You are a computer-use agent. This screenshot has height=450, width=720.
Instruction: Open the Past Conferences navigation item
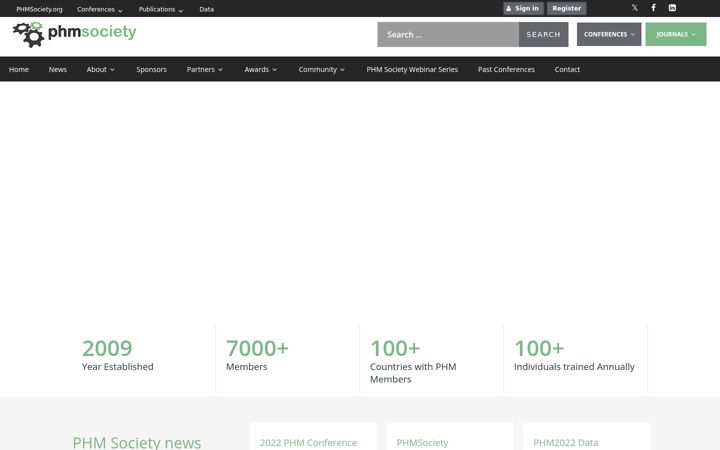[506, 69]
